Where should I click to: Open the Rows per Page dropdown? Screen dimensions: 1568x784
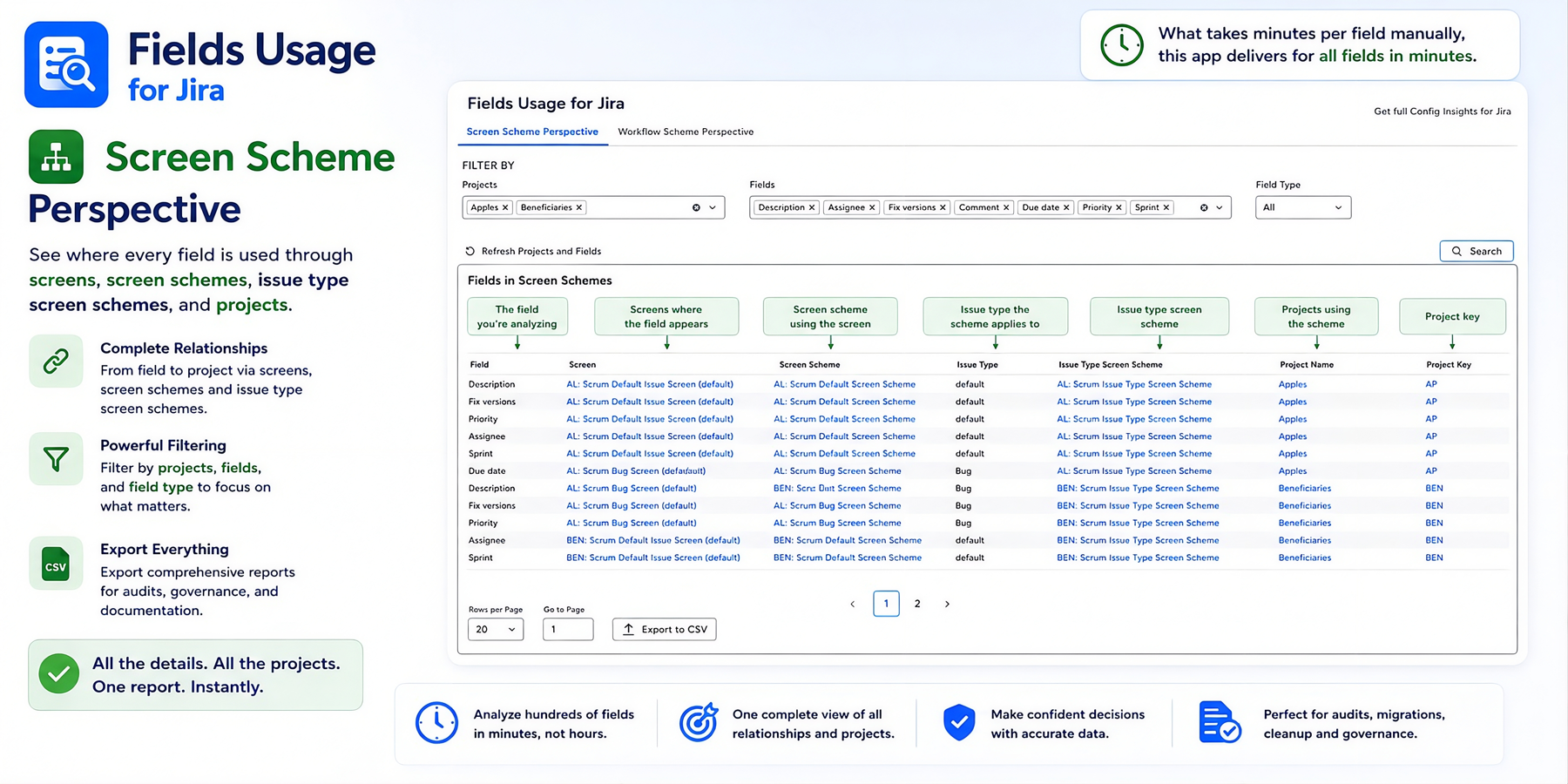496,629
